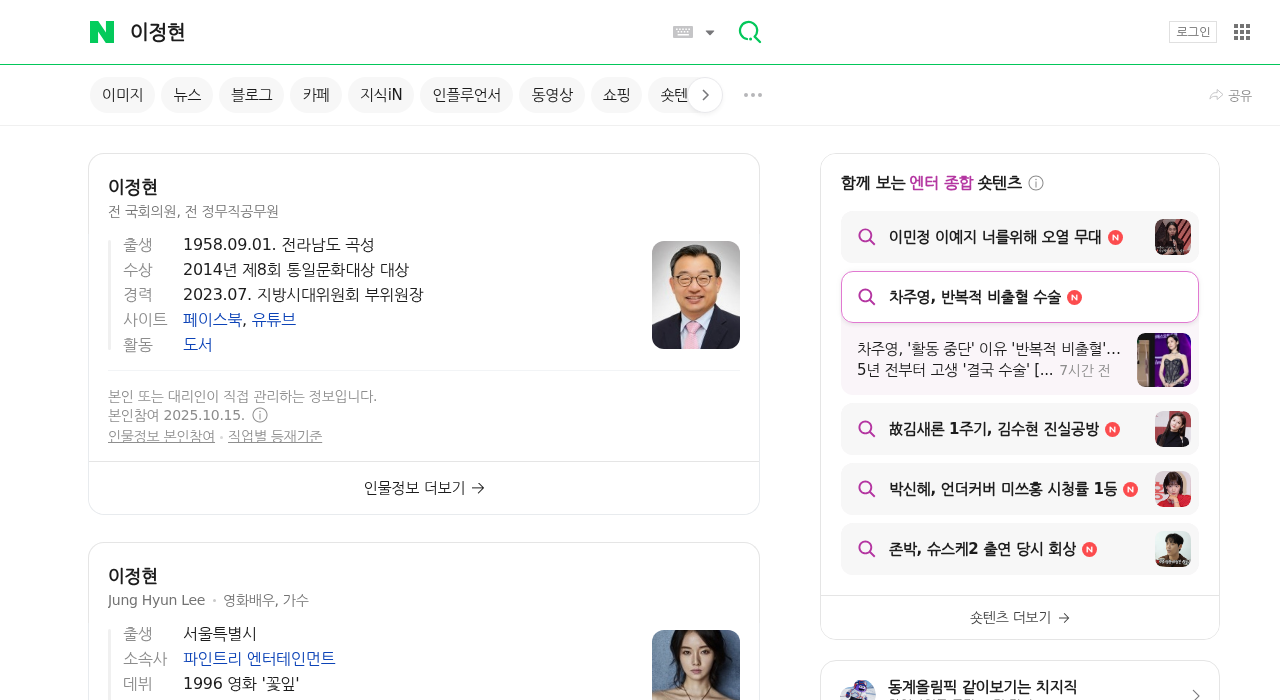
Task: Switch to the 이미지 tab
Action: (x=122, y=94)
